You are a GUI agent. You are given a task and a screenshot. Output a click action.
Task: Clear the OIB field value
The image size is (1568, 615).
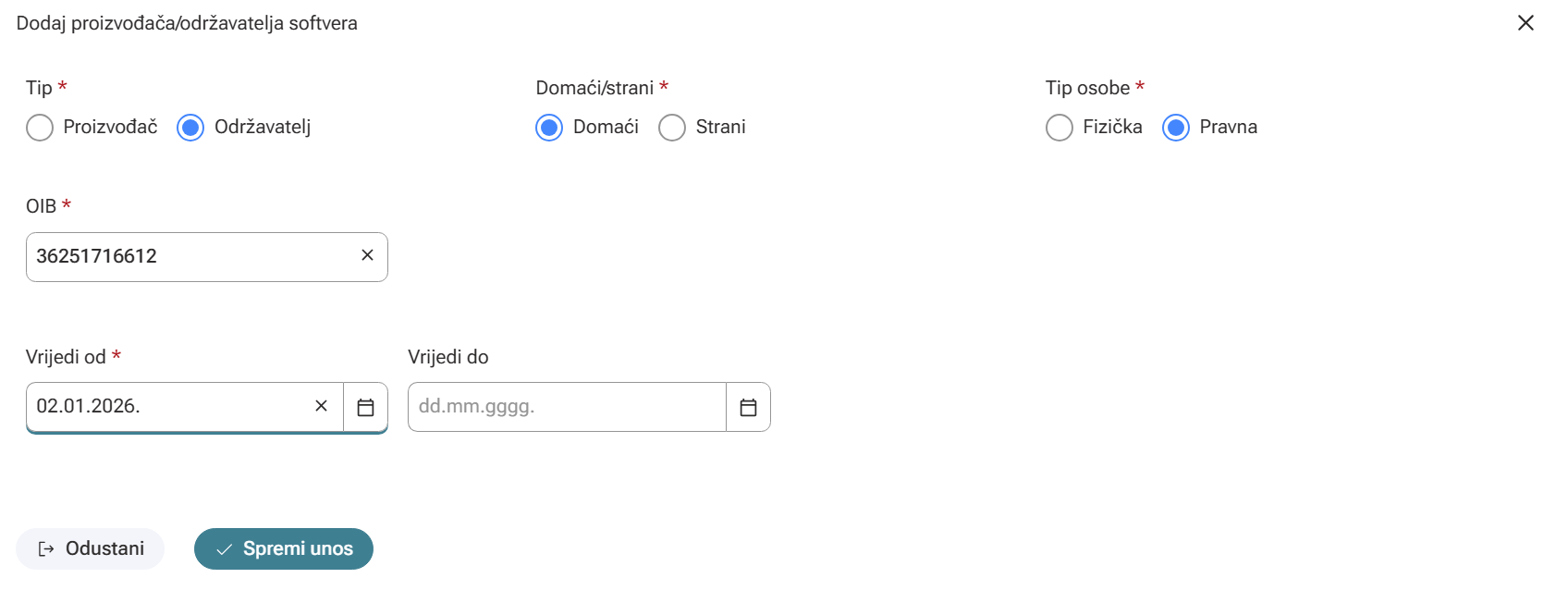[367, 255]
